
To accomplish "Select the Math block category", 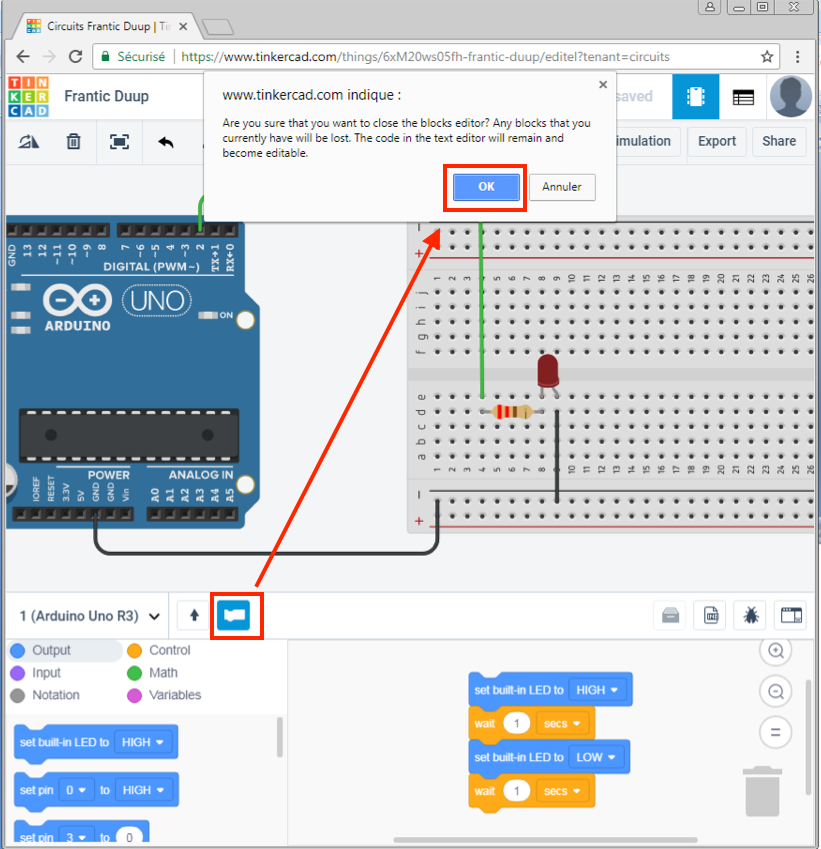I will click(153, 673).
